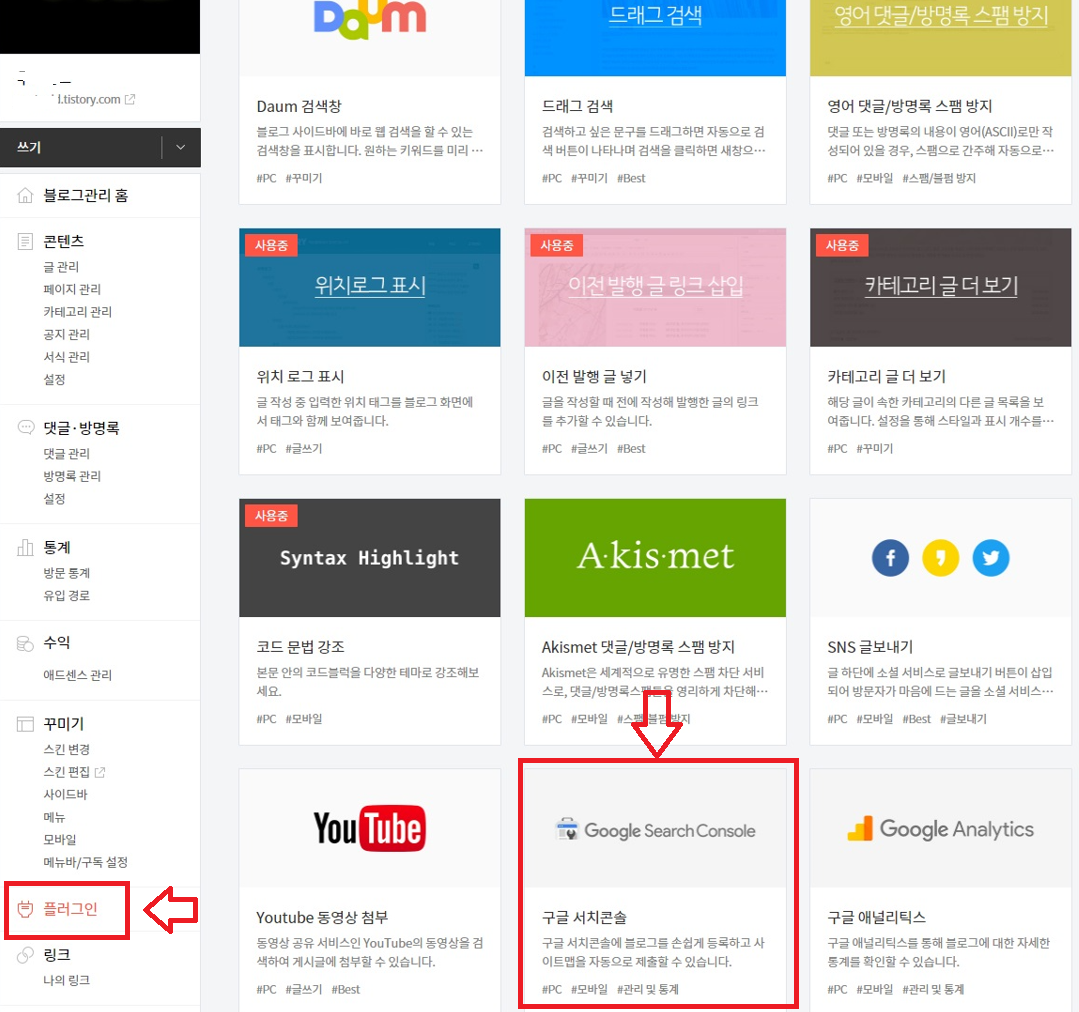Image resolution: width=1079 pixels, height=1012 pixels.
Task: Click the YouTube logo
Action: (x=370, y=828)
